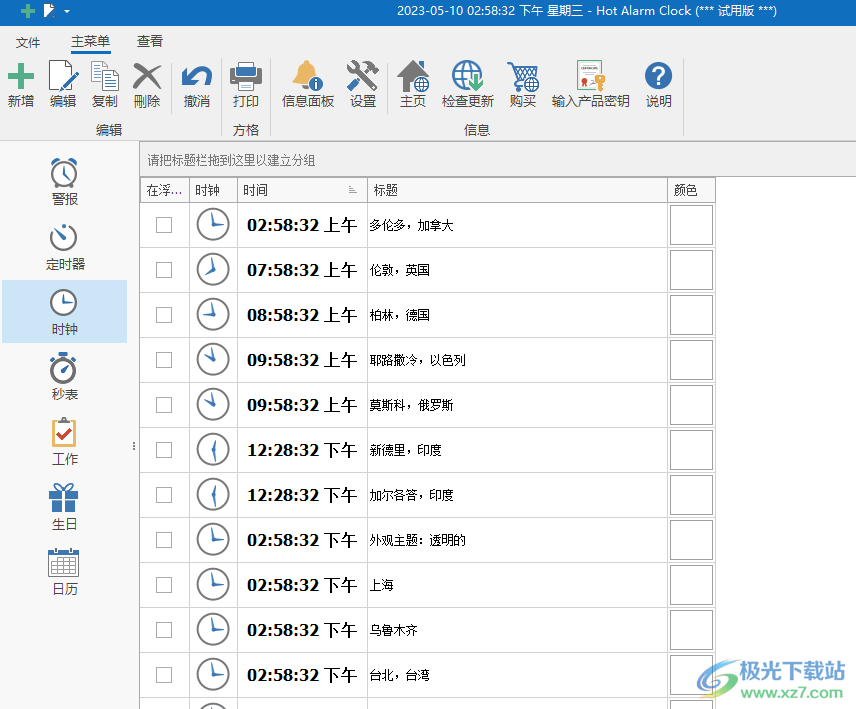Image resolution: width=856 pixels, height=709 pixels.
Task: Click the clock icon in 新德里 row
Action: (213, 450)
